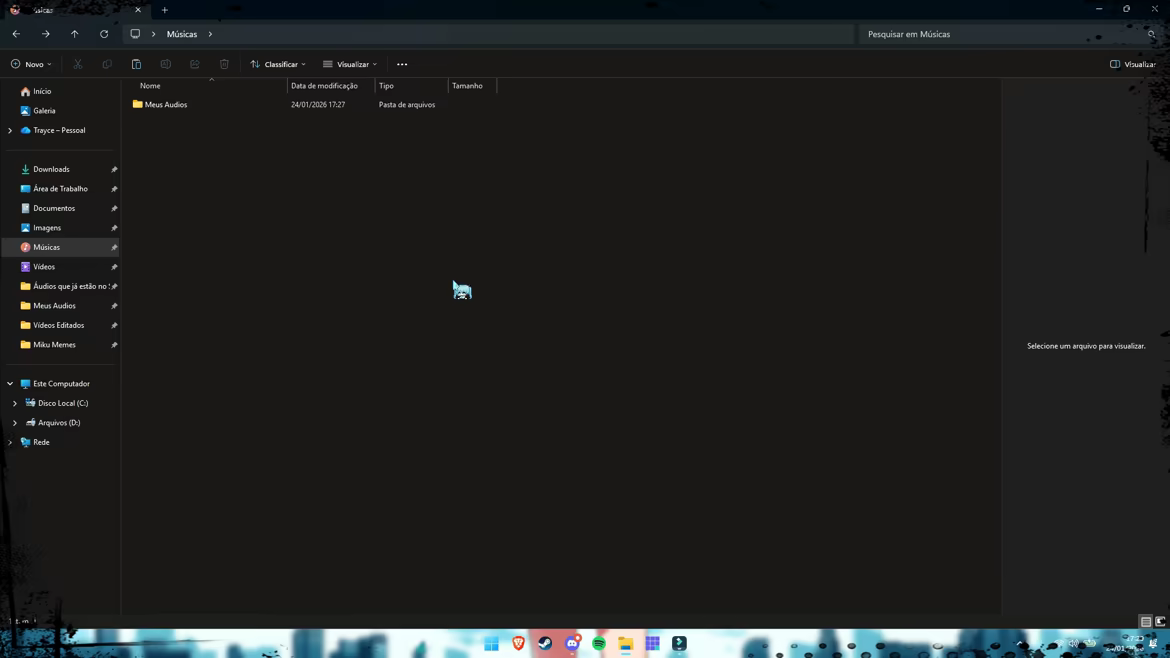Go forward with the forward arrow
This screenshot has width=1170, height=658.
click(46, 34)
